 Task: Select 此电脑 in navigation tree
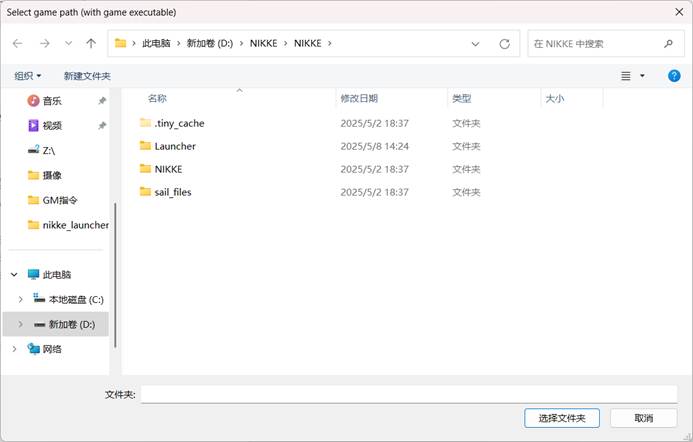[57, 274]
